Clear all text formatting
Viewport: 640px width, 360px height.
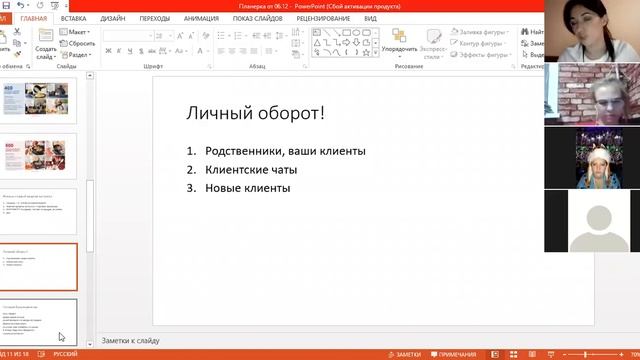click(x=206, y=36)
